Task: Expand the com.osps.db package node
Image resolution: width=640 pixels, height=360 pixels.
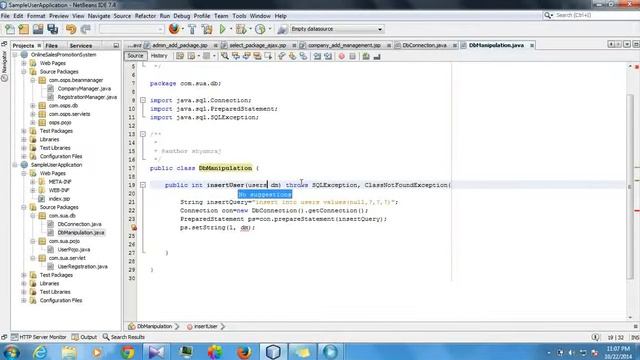Action: [x=33, y=106]
